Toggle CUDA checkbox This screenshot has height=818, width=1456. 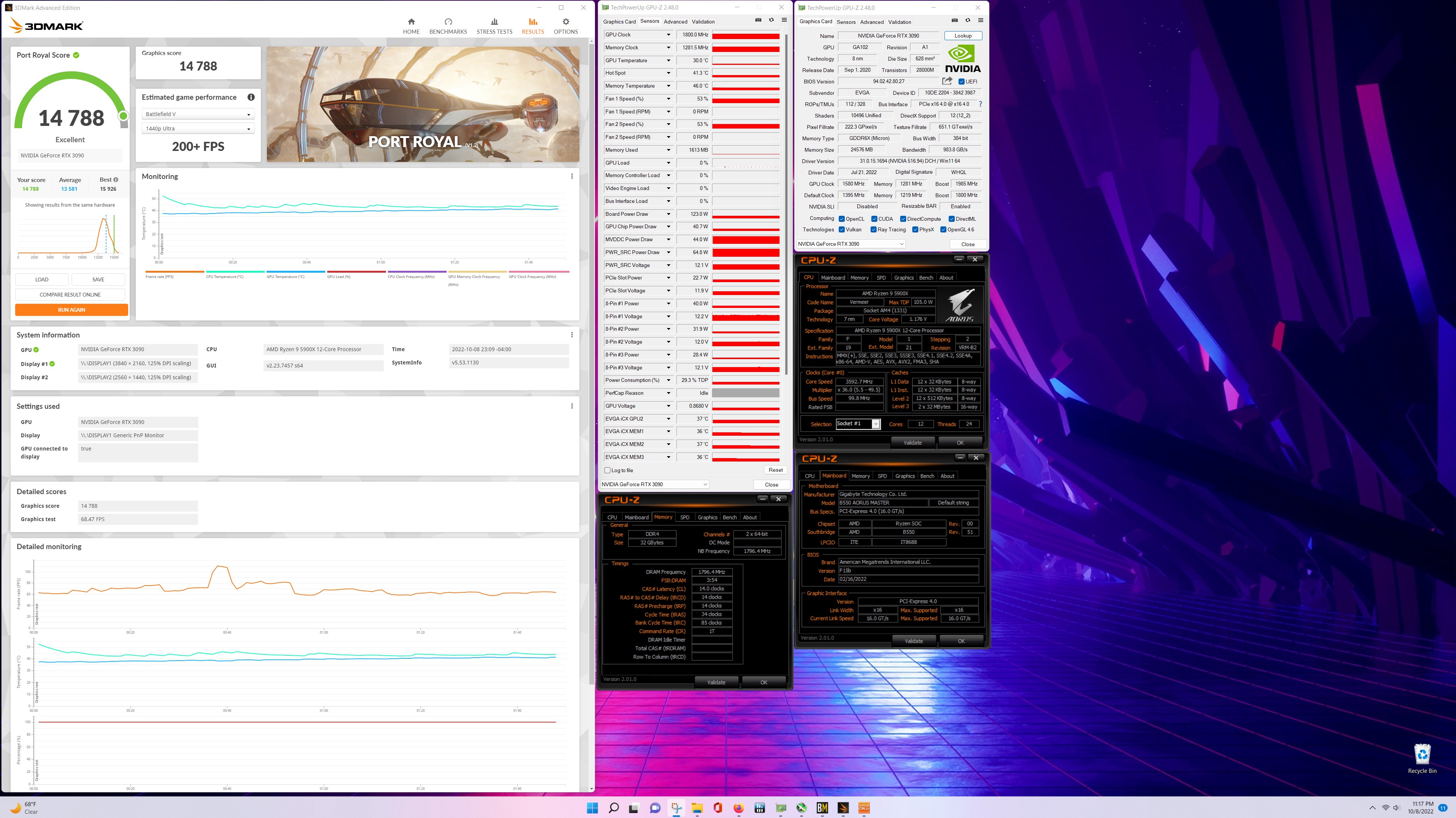[874, 219]
